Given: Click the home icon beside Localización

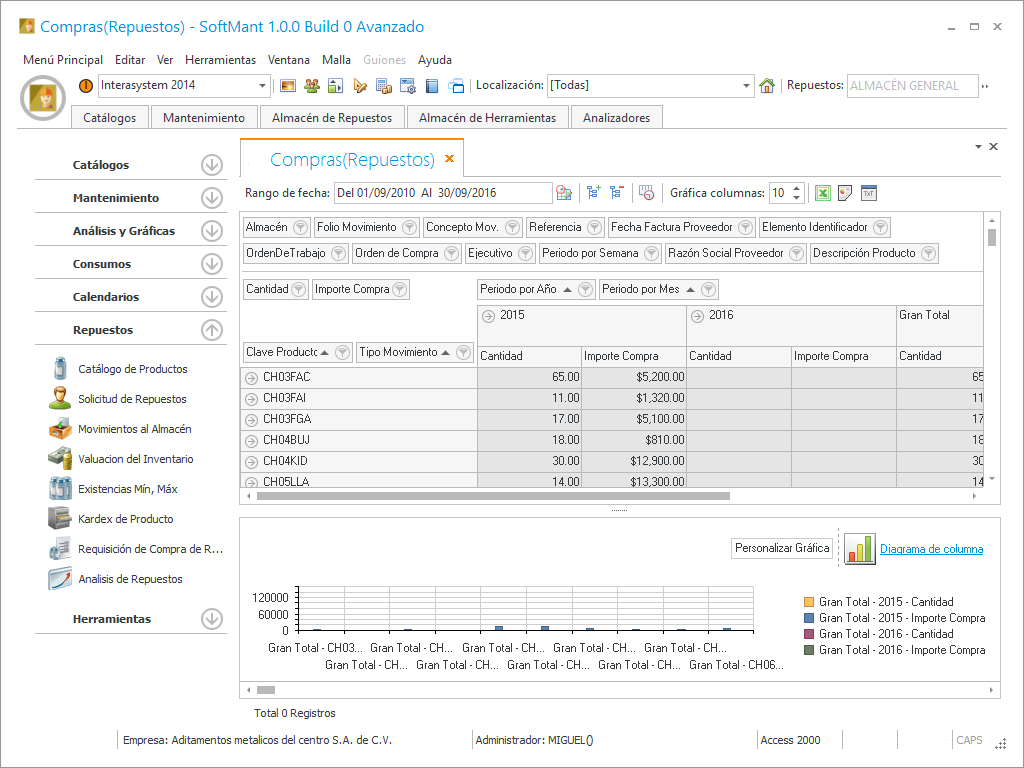Looking at the screenshot, I should [767, 86].
